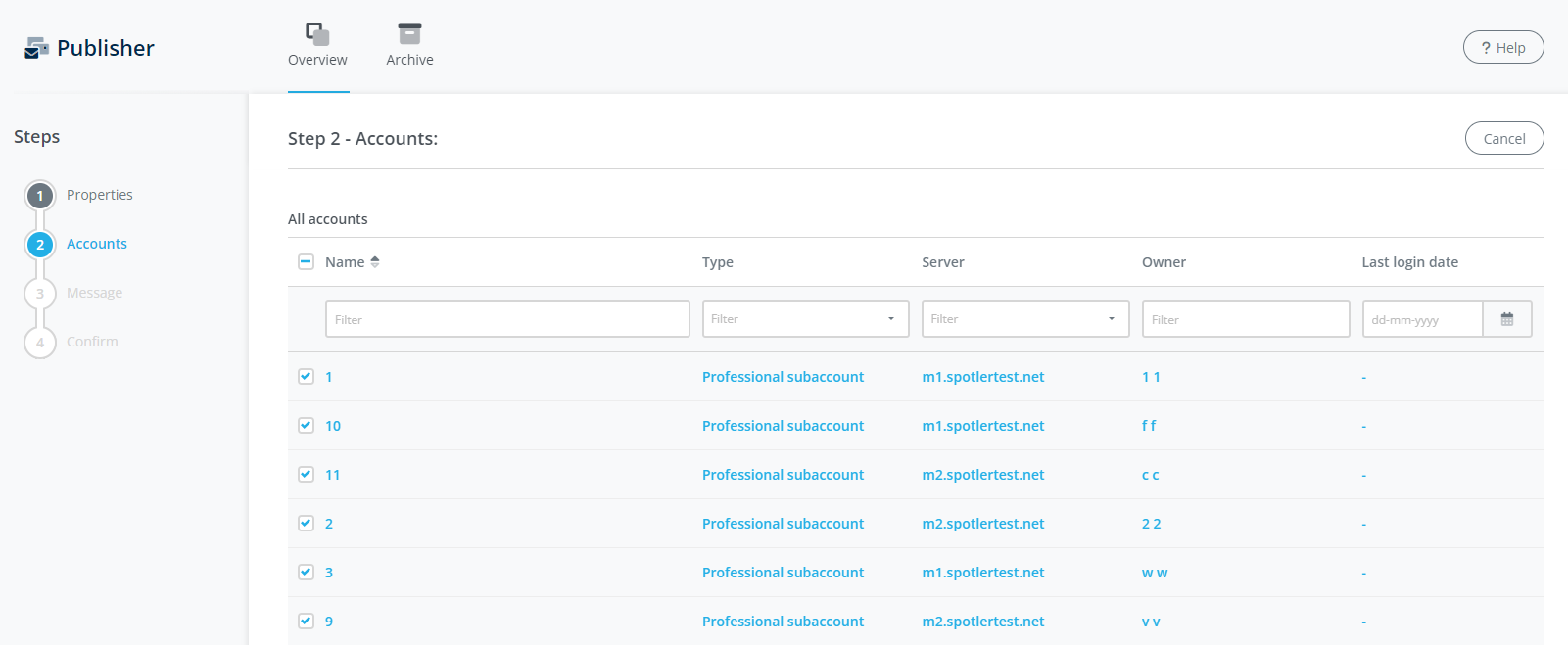This screenshot has width=1568, height=645.
Task: Click the step 4 circle
Action: [x=40, y=343]
